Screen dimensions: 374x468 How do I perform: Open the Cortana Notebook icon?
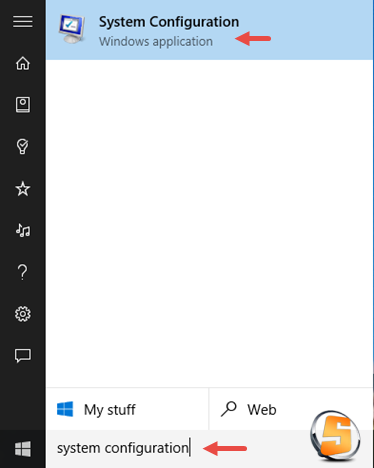23,105
